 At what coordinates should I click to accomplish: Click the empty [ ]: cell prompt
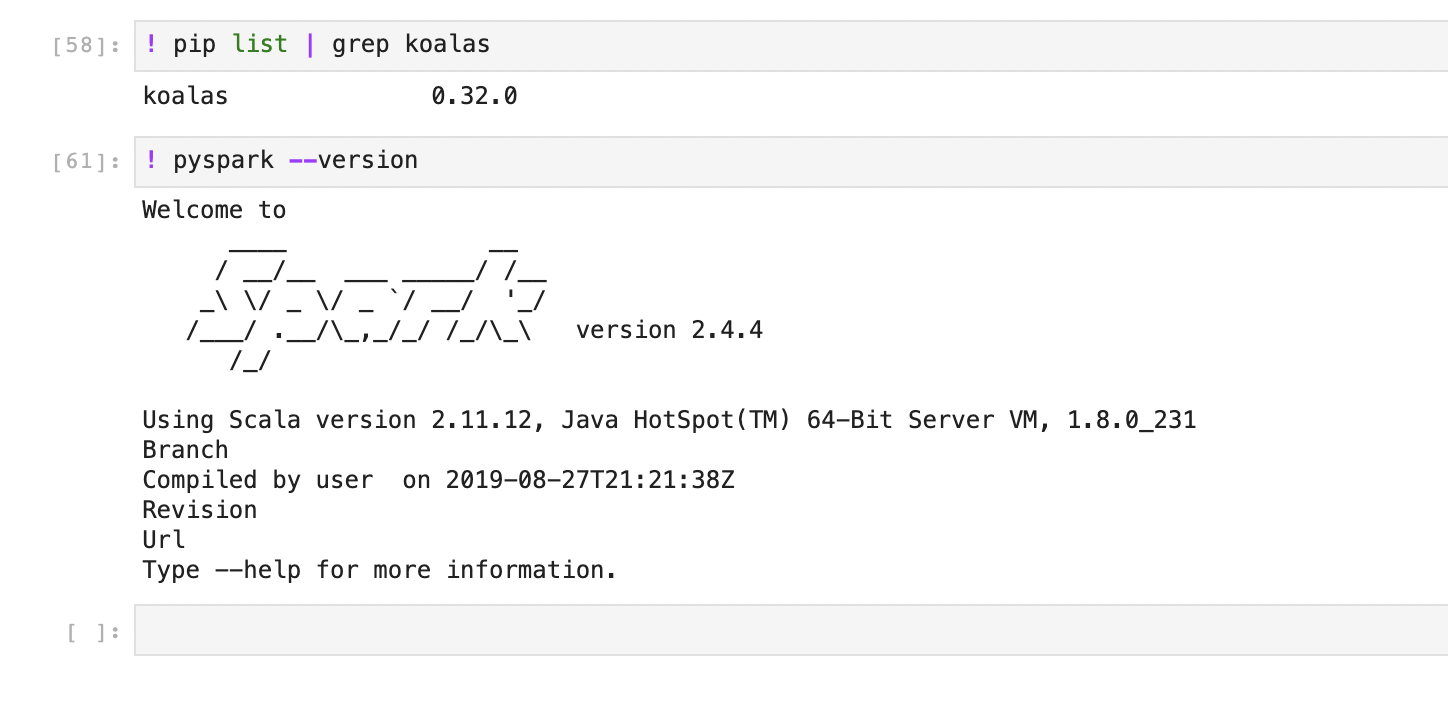click(94, 632)
